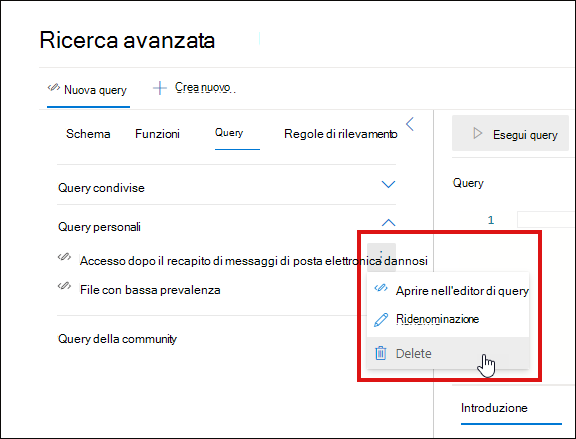Click the plus icon for Crea nuovo

pos(160,88)
